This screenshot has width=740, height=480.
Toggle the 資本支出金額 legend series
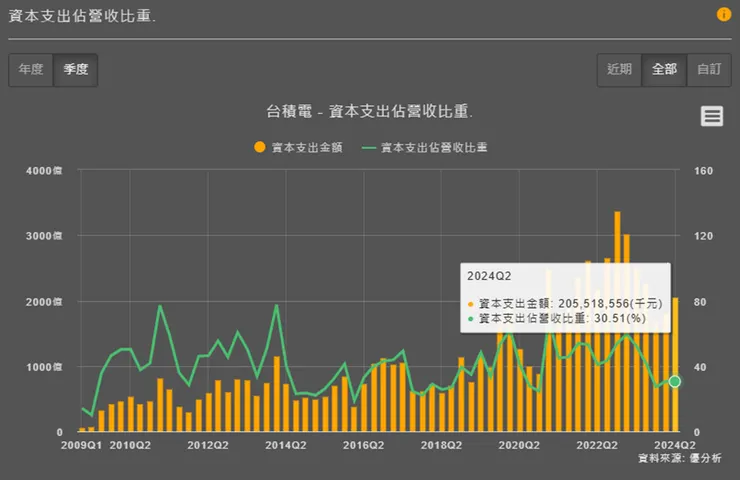coord(298,147)
